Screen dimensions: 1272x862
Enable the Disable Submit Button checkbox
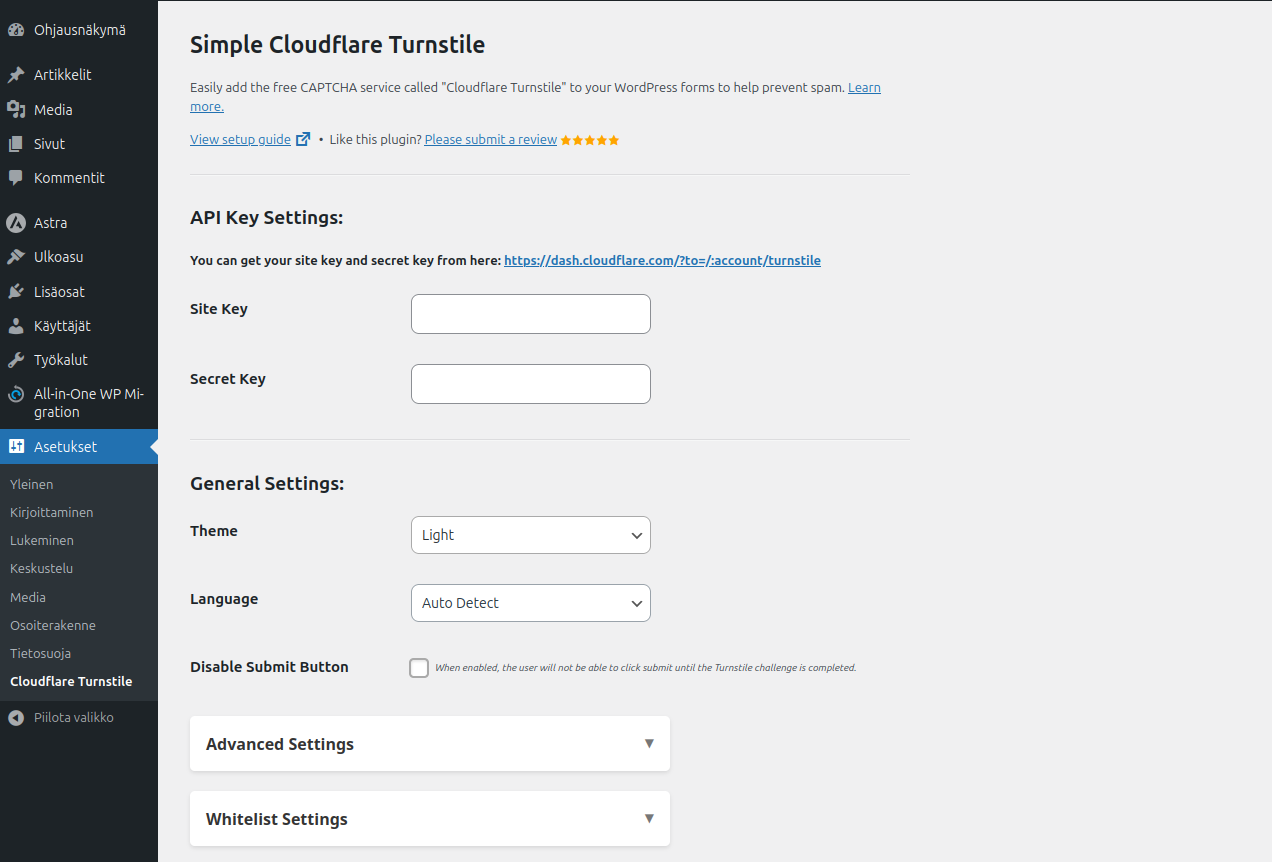coord(419,668)
